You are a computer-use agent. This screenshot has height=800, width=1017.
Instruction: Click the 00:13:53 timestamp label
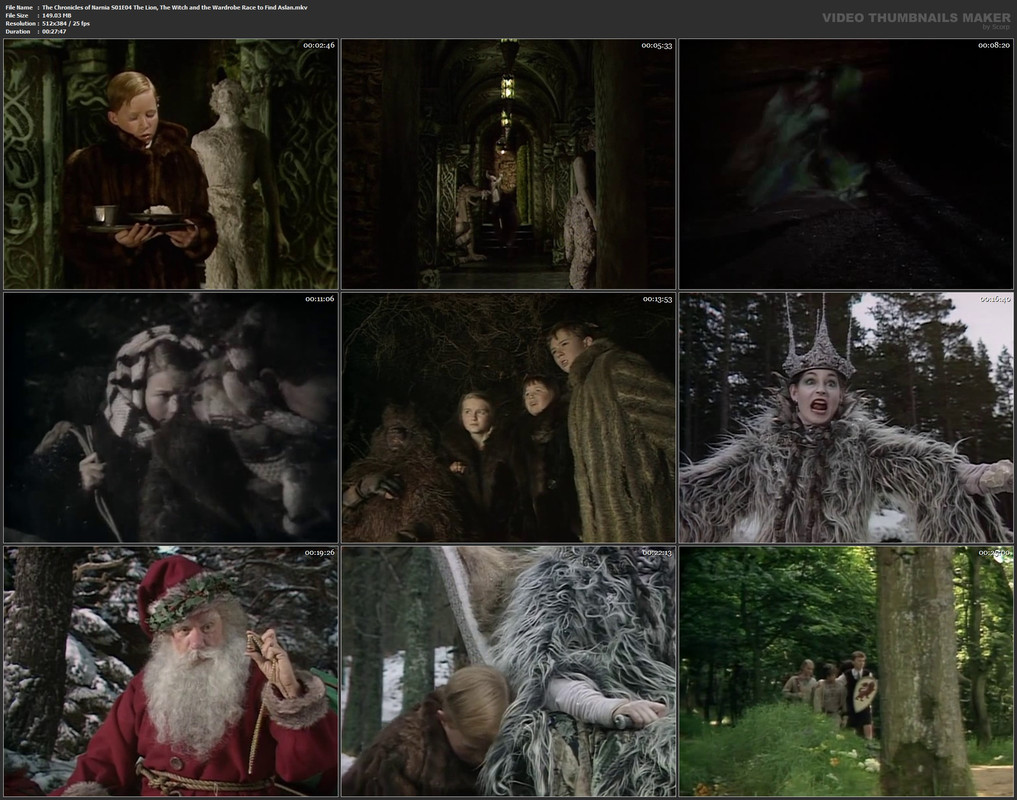(x=657, y=299)
